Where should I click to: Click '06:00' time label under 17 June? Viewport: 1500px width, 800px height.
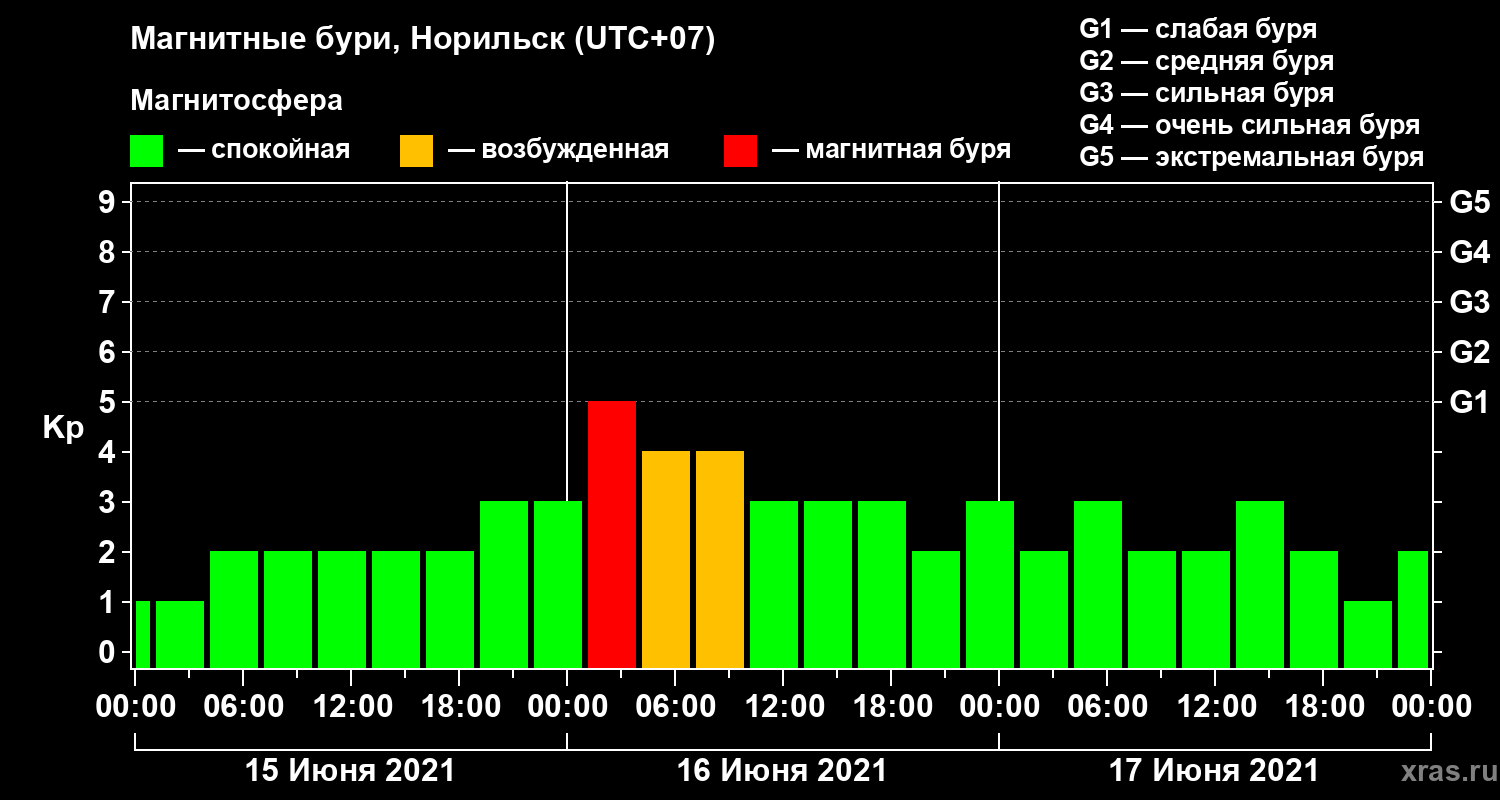click(1107, 706)
